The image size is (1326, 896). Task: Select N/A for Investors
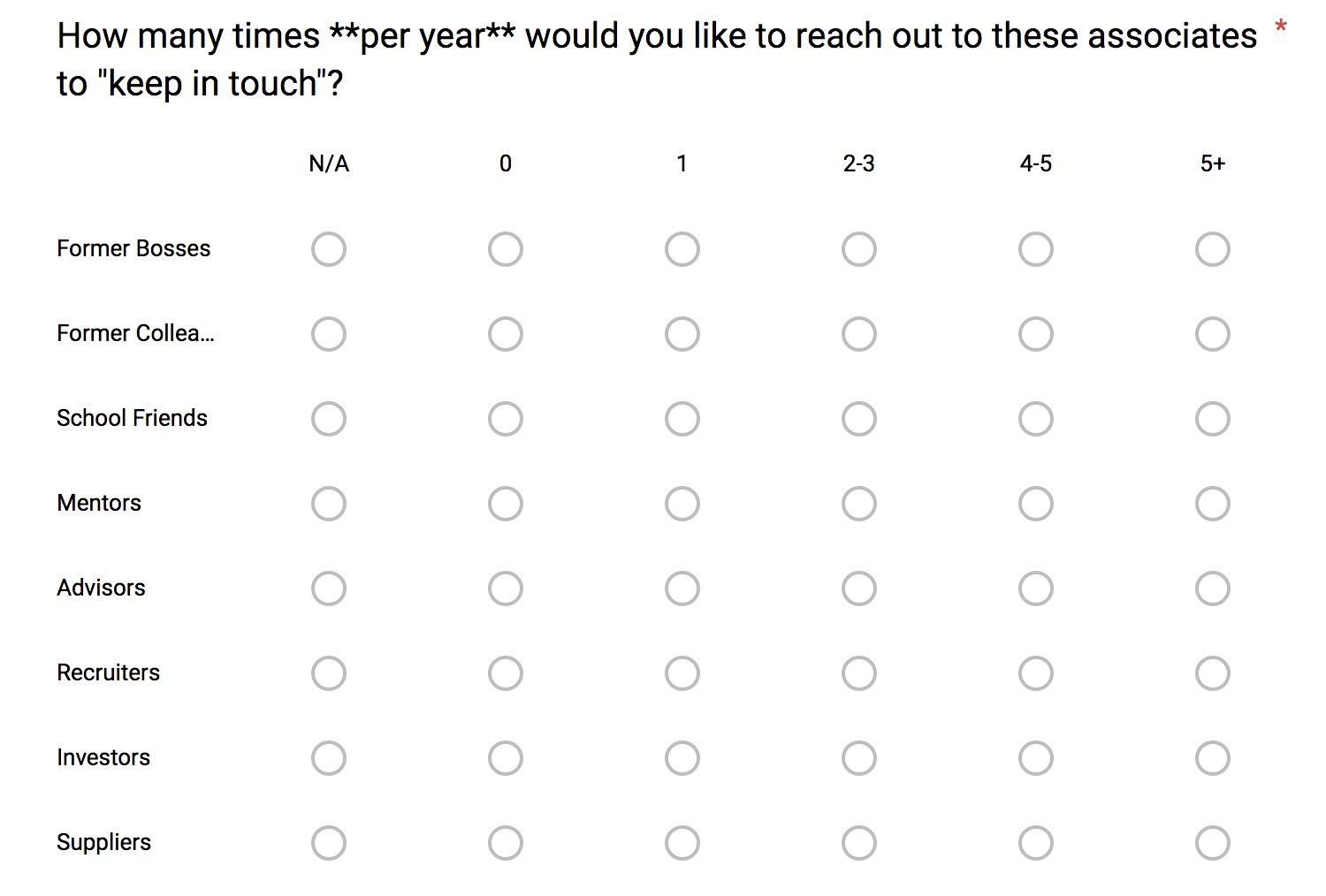pos(329,758)
